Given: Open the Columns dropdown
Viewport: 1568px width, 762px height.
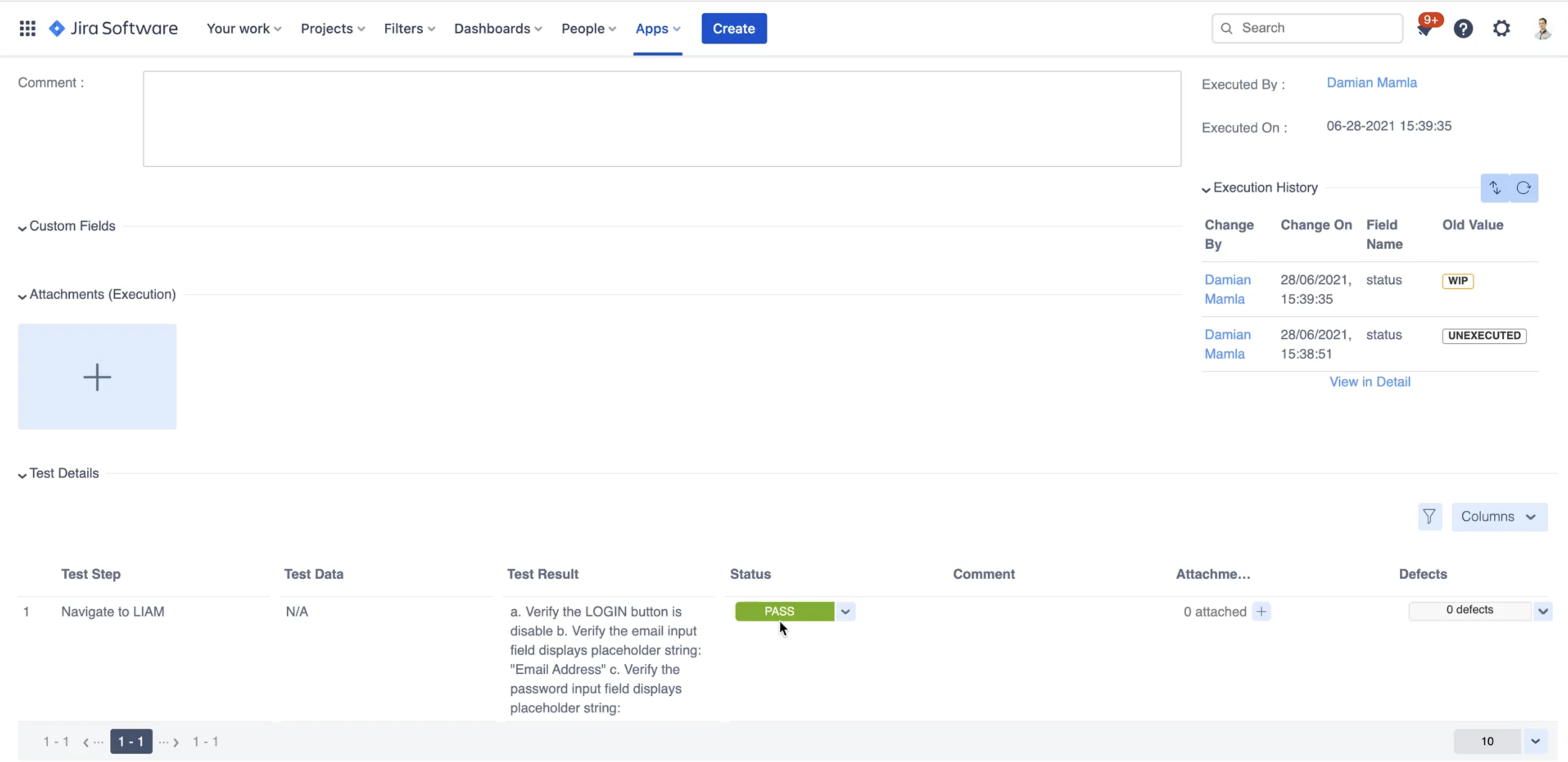Looking at the screenshot, I should tap(1499, 517).
